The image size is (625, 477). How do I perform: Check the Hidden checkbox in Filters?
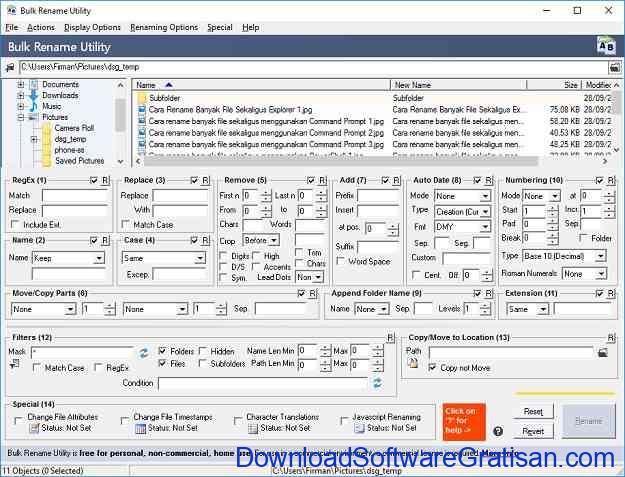pyautogui.click(x=203, y=351)
